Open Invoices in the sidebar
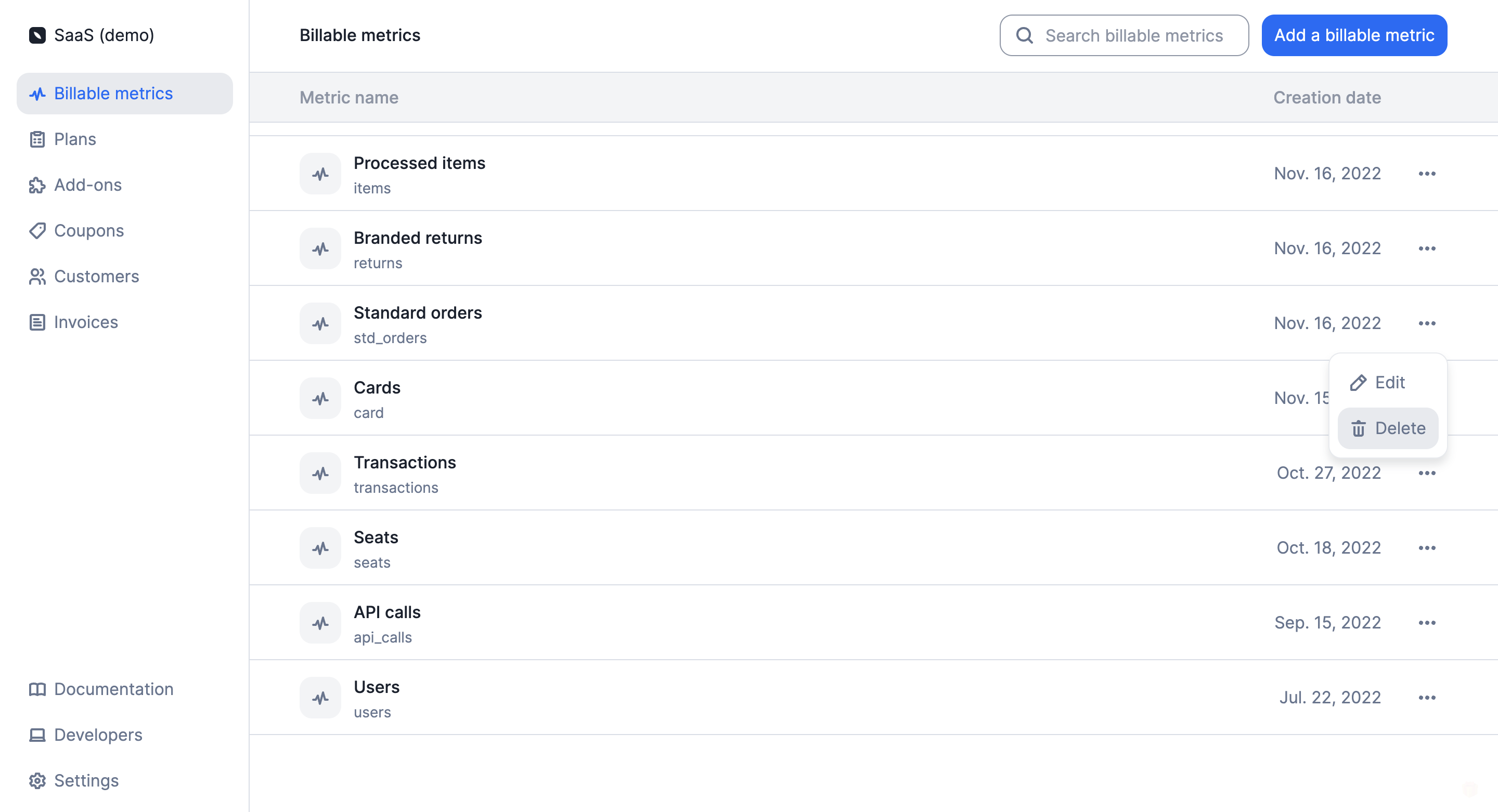The height and width of the screenshot is (812, 1498). pos(85,322)
